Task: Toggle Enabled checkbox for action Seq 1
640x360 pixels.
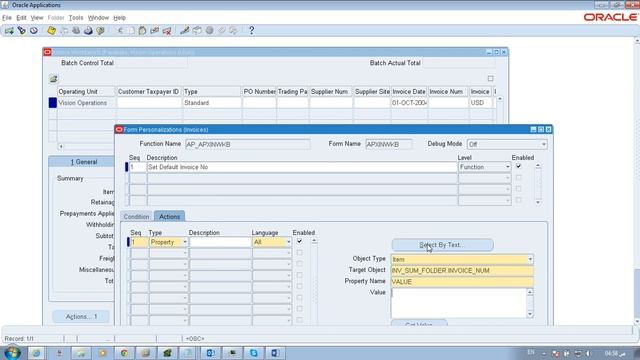Action: pos(300,241)
